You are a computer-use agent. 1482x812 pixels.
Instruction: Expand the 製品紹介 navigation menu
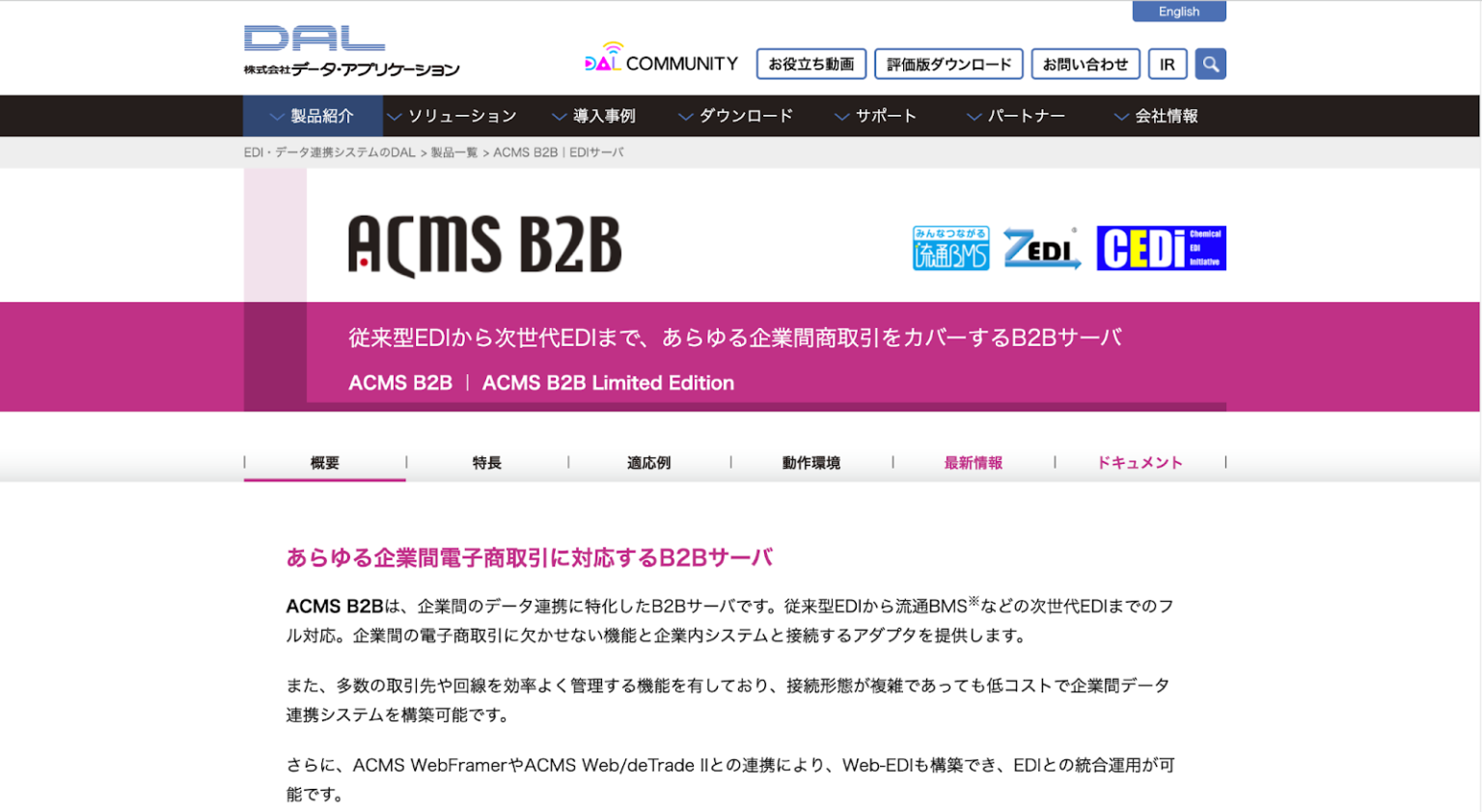pos(313,116)
